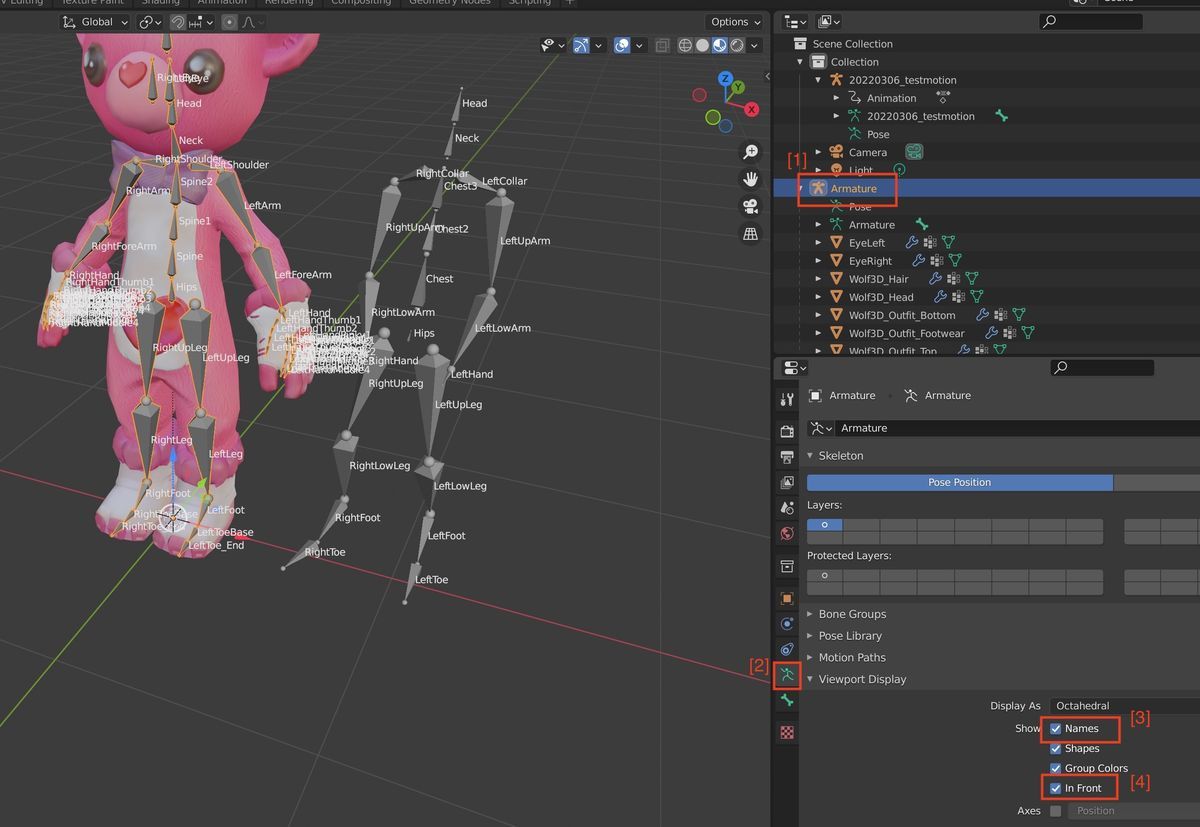Open the viewport Options menu
Screen dimensions: 1200x827
pyautogui.click(x=735, y=21)
